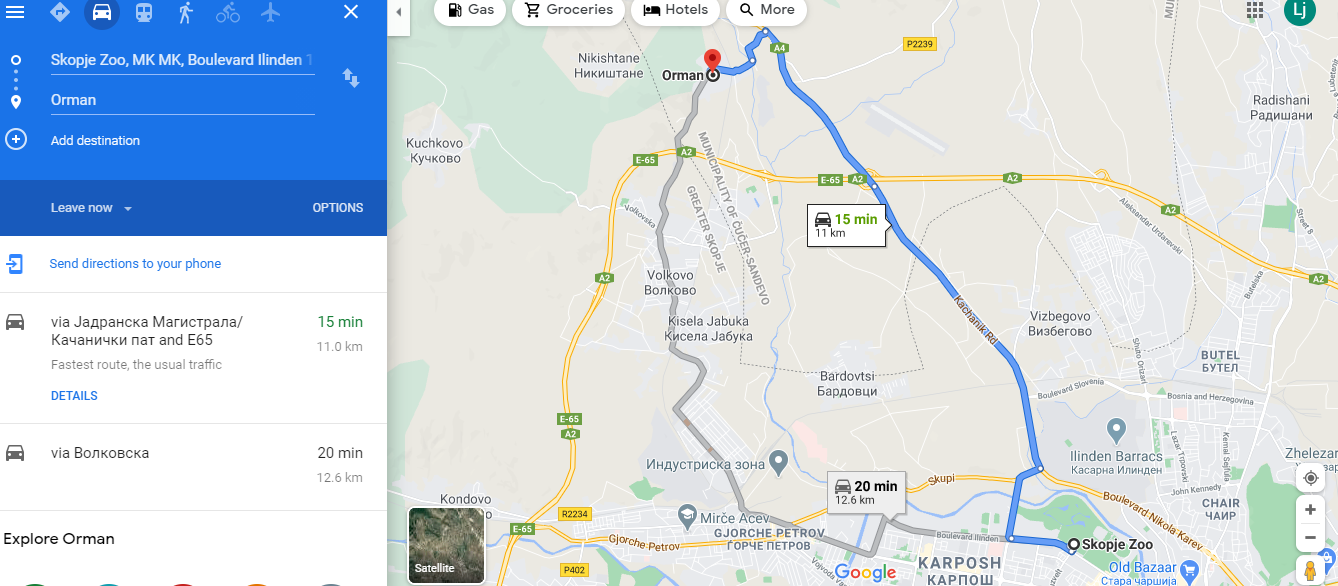
Task: Reverse starting point and destination
Action: (351, 78)
